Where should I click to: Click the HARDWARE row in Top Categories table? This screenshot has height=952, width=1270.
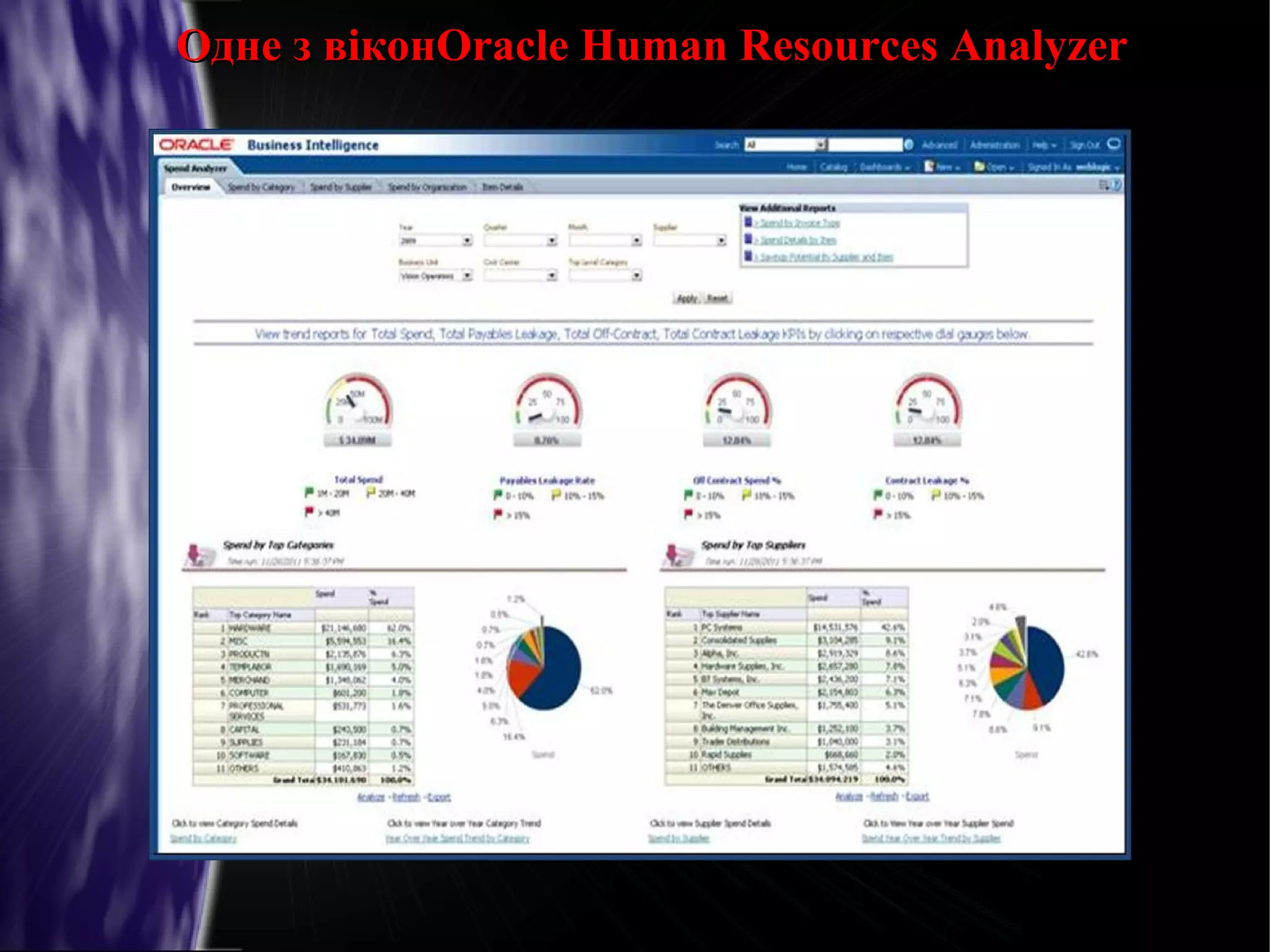point(303,628)
